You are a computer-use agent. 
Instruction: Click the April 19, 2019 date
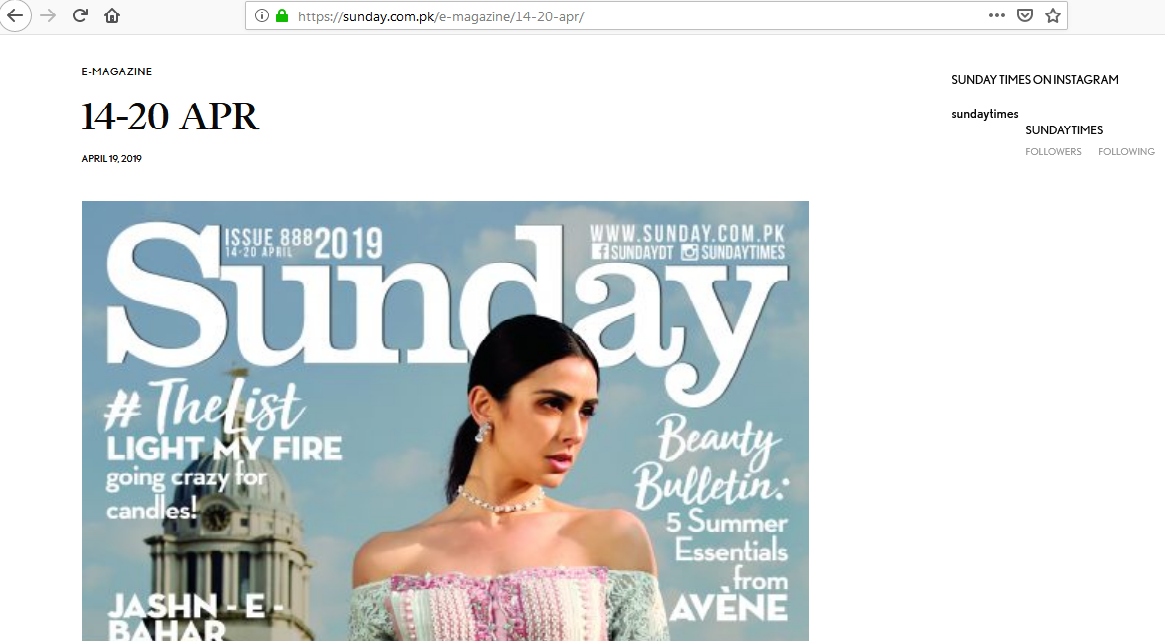tap(111, 158)
